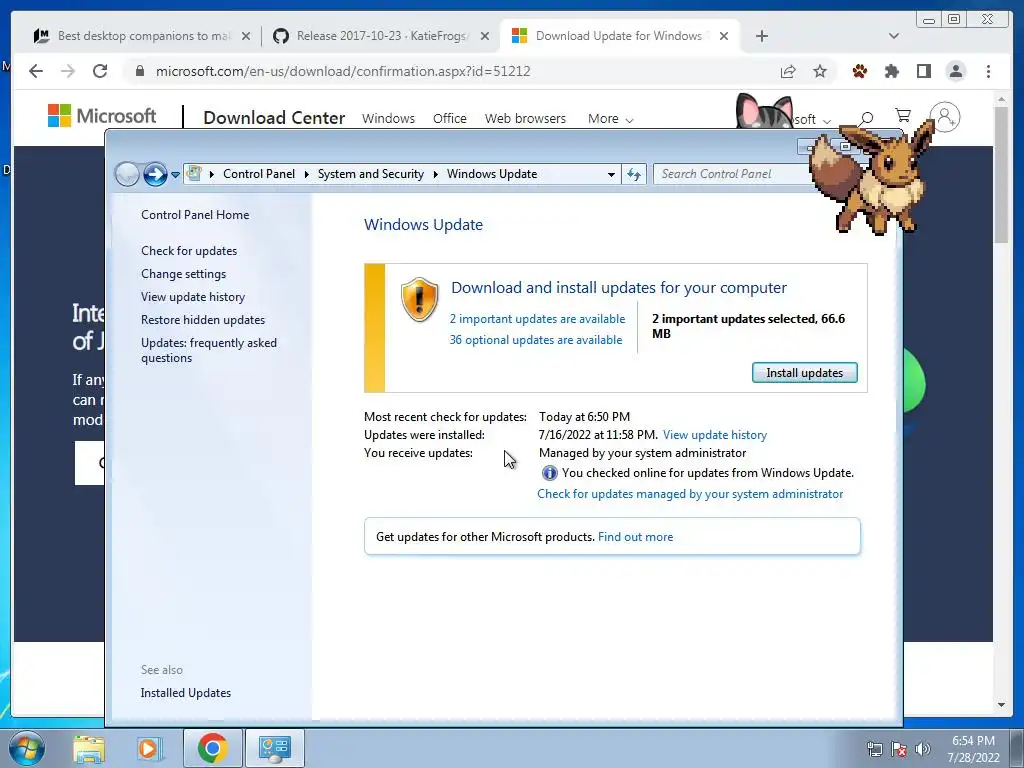Screen dimensions: 1024x768
Task: Click Check for updates managed by administrator
Action: [690, 494]
